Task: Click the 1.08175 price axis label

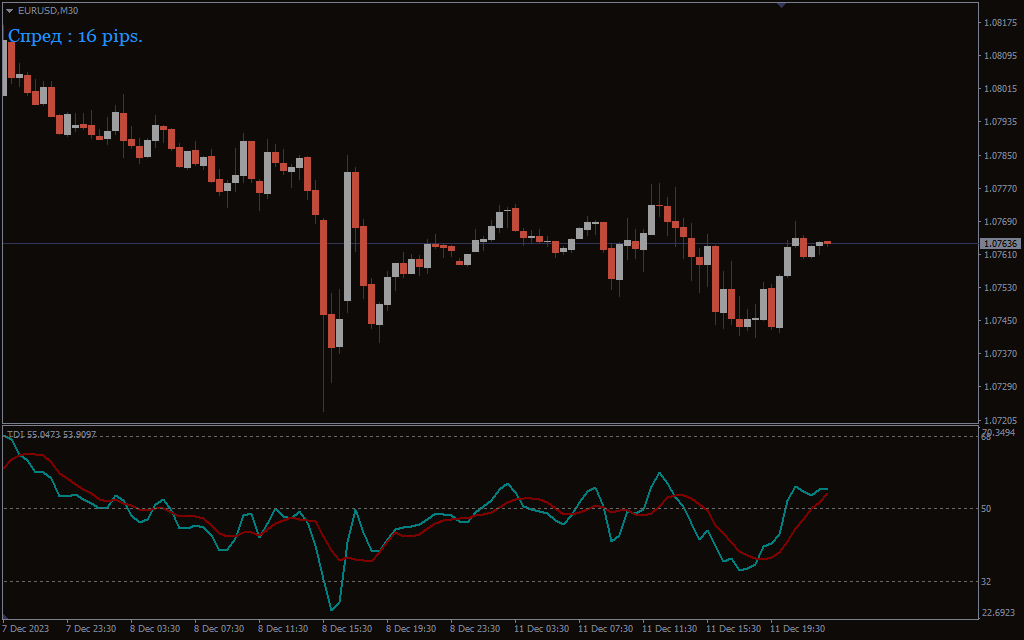Action: click(1000, 23)
